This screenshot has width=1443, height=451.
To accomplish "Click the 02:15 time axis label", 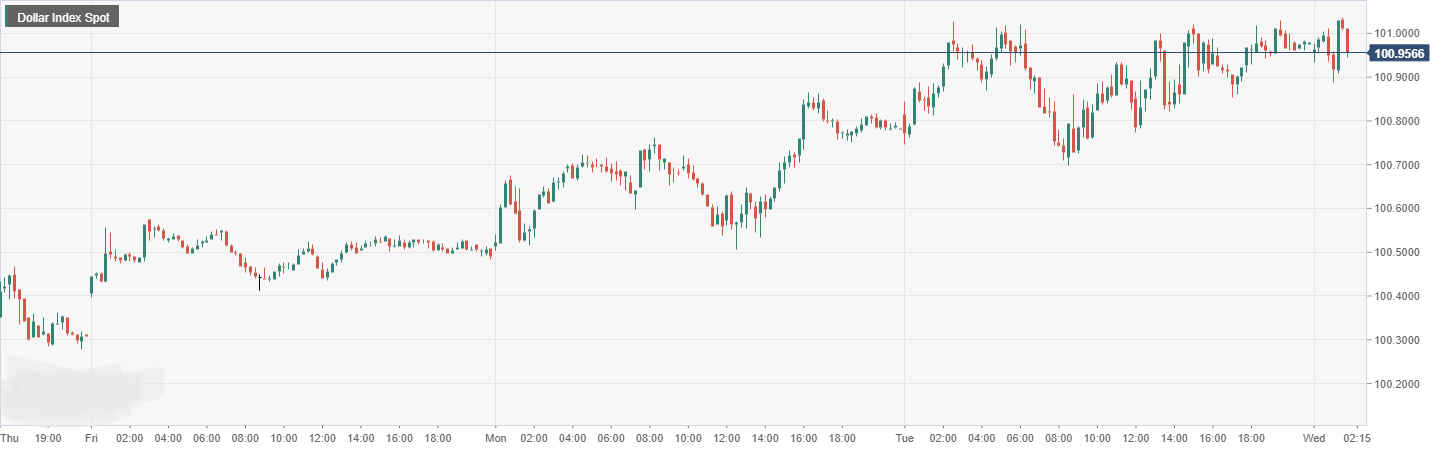I will 1356,438.
